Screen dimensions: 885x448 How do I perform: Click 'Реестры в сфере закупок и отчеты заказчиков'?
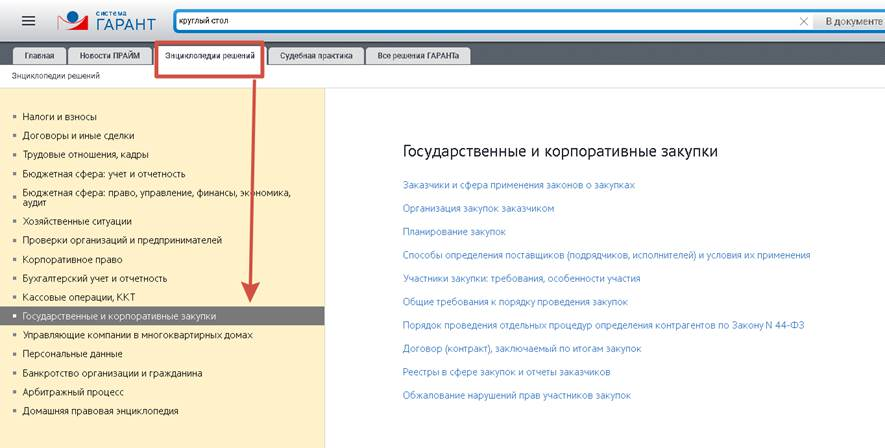(506, 372)
